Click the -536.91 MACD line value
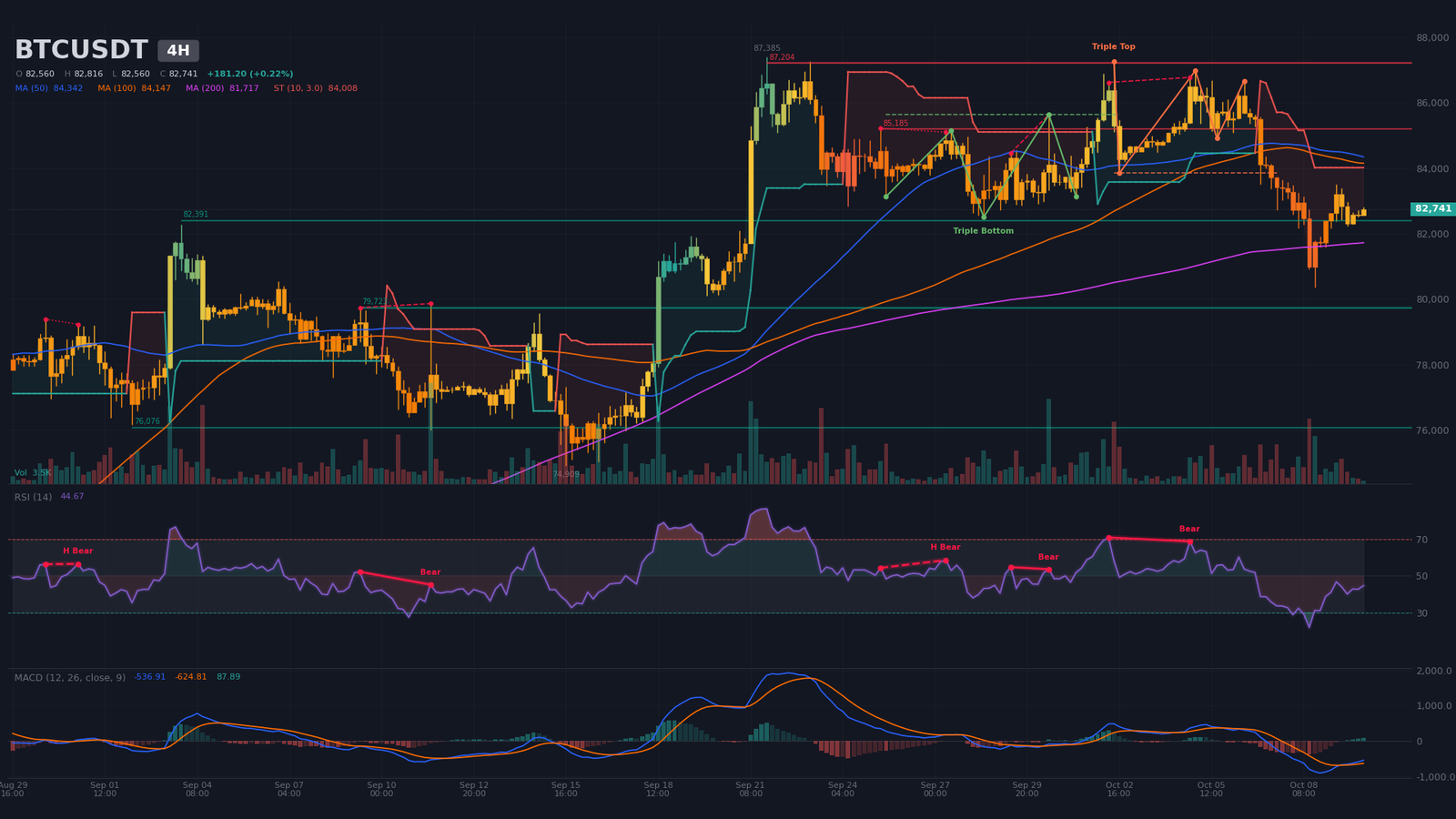 pyautogui.click(x=150, y=677)
